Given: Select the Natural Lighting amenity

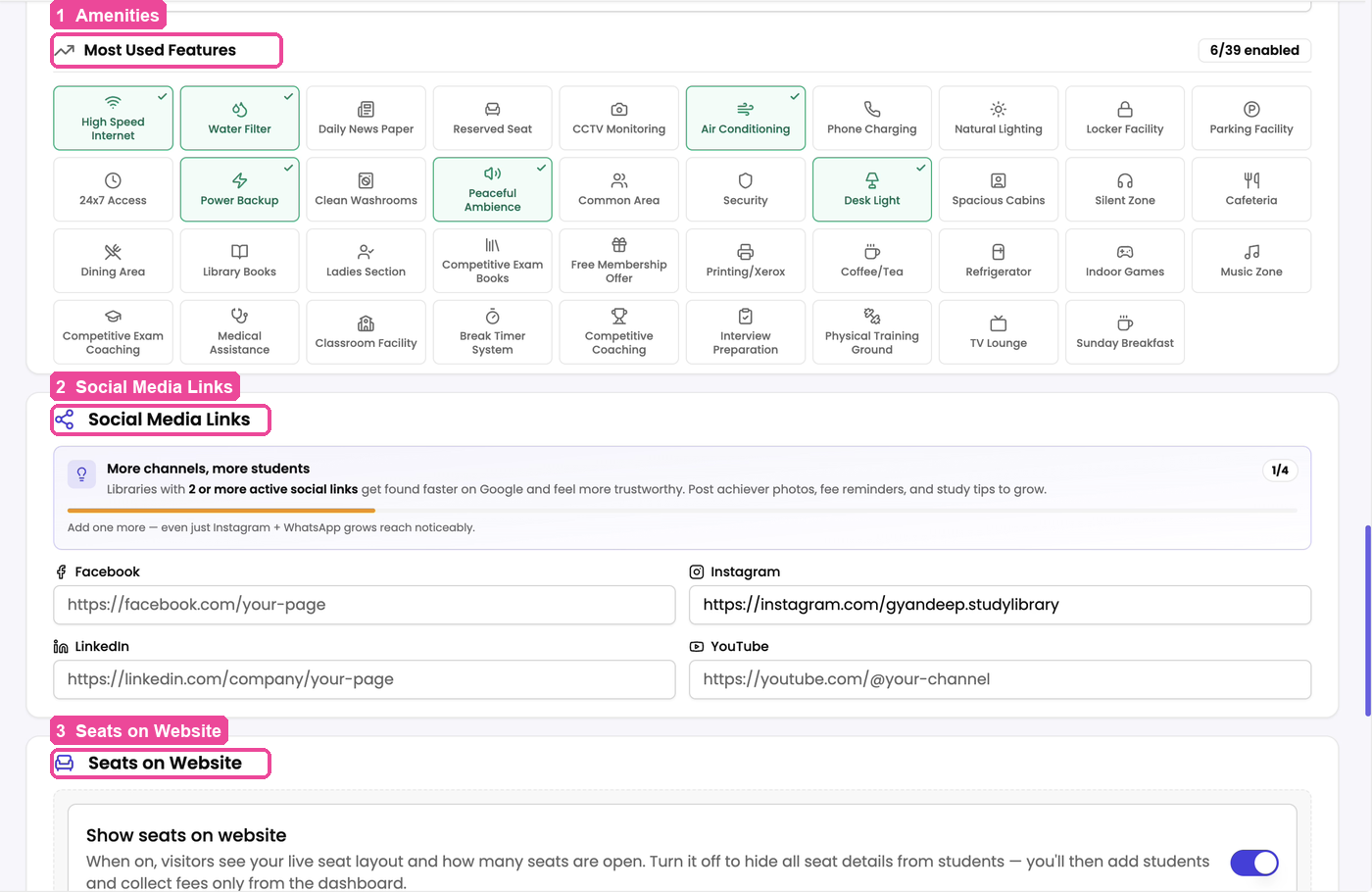Looking at the screenshot, I should pos(999,119).
